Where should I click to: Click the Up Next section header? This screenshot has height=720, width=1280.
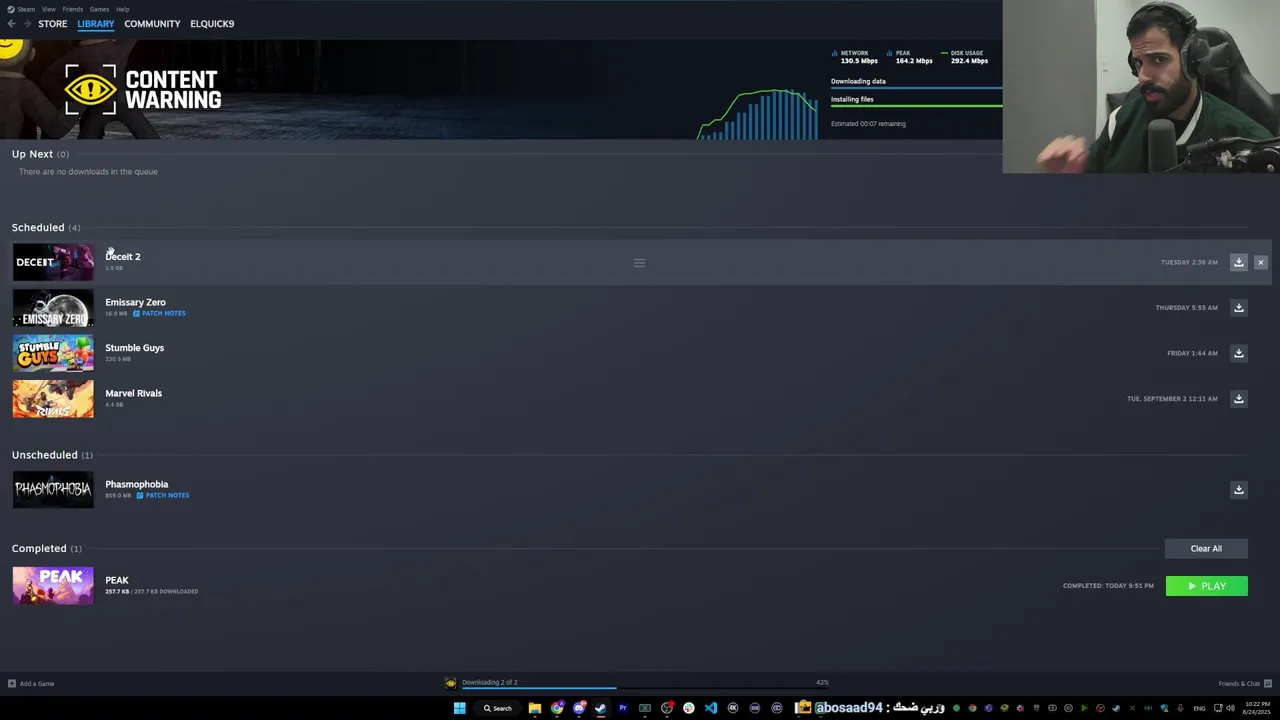[40, 154]
